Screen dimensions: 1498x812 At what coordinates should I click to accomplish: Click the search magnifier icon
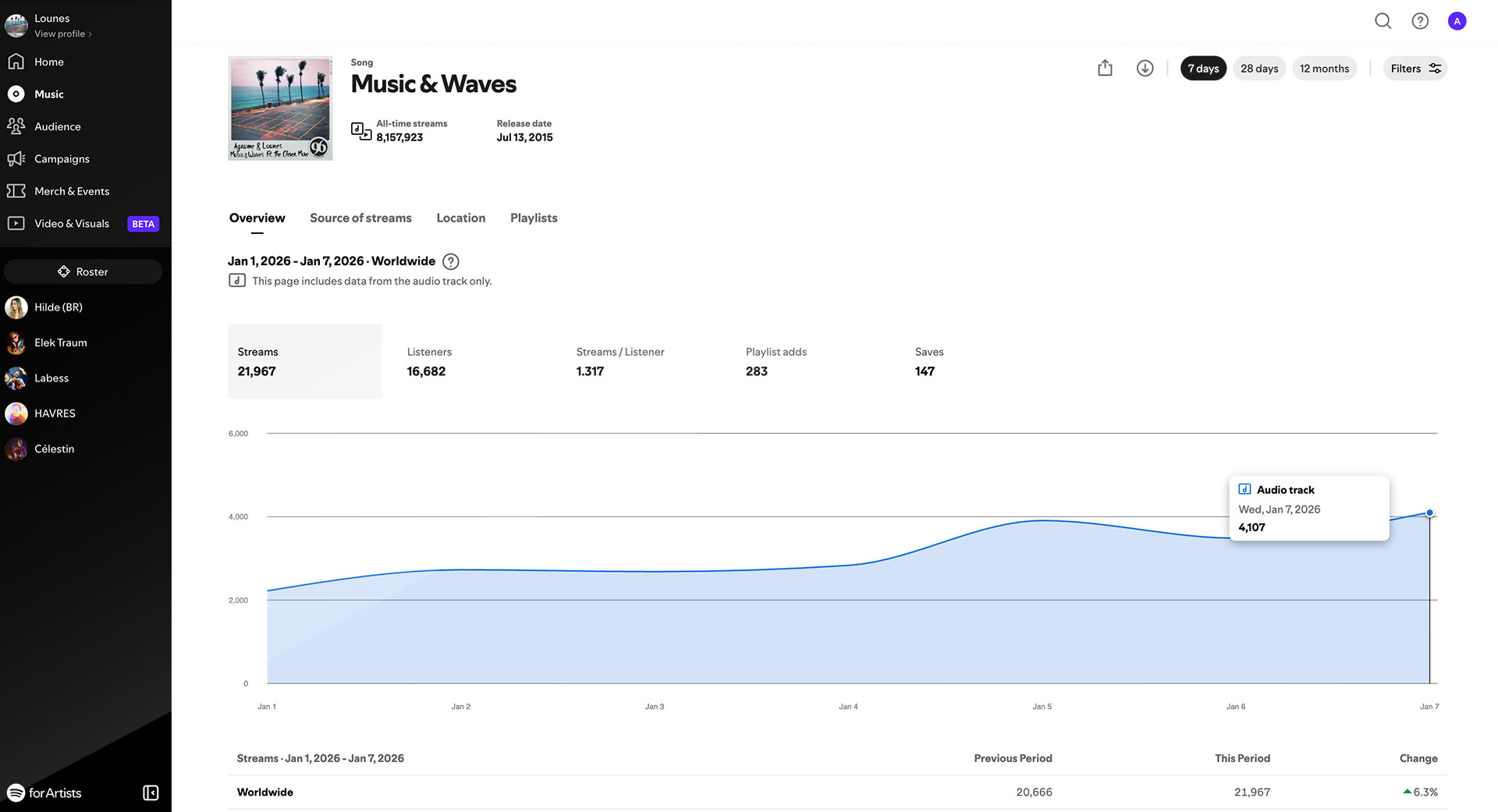tap(1383, 21)
